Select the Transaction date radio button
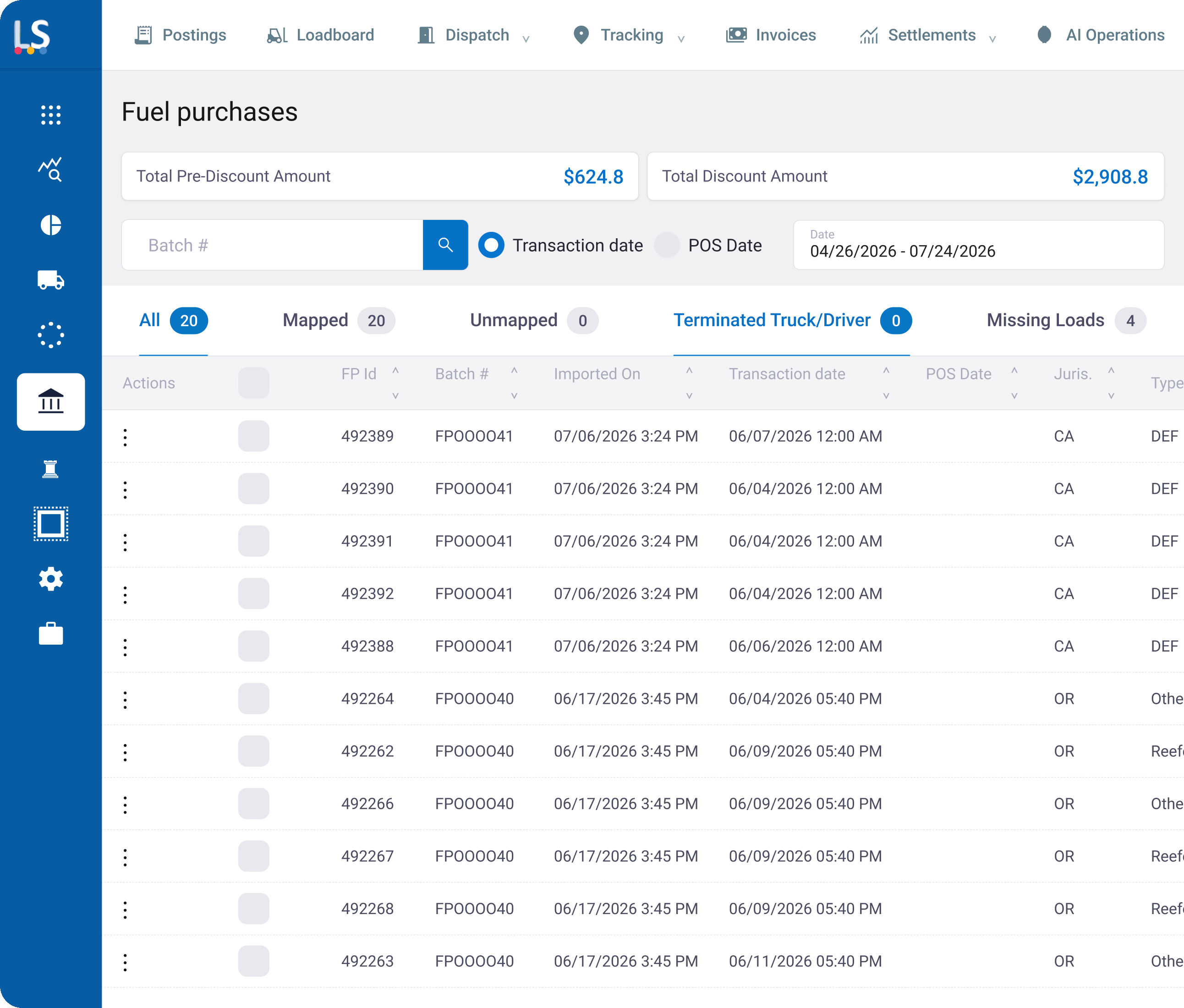 492,245
